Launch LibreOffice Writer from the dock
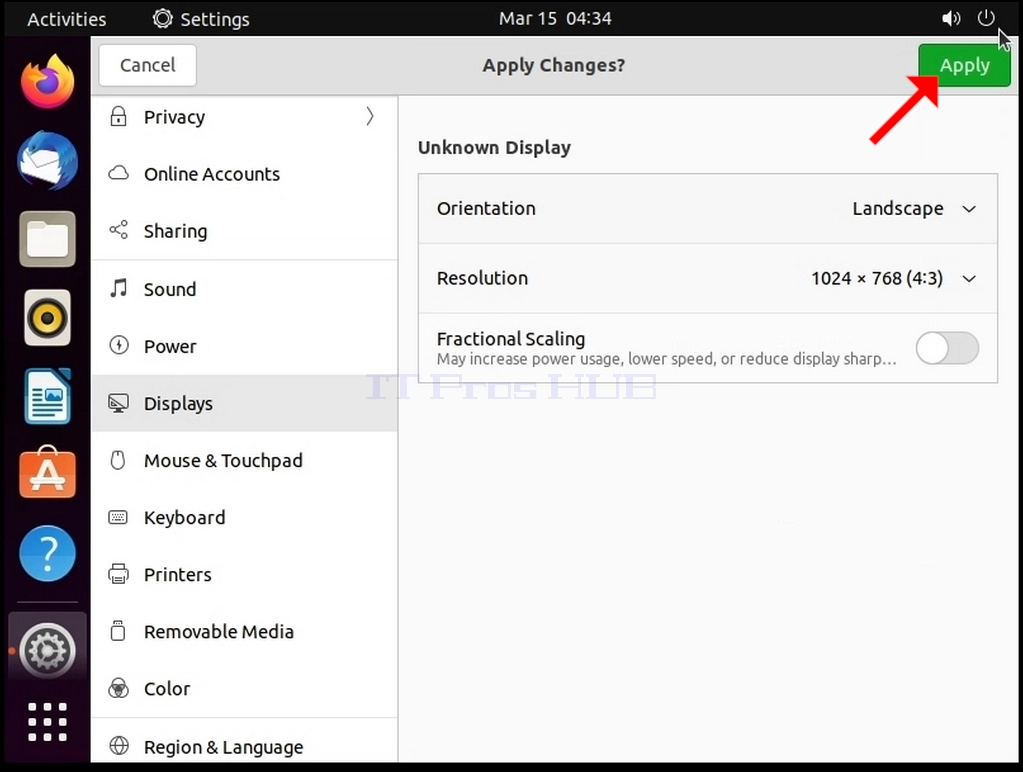This screenshot has height=772, width=1023. pyautogui.click(x=47, y=396)
